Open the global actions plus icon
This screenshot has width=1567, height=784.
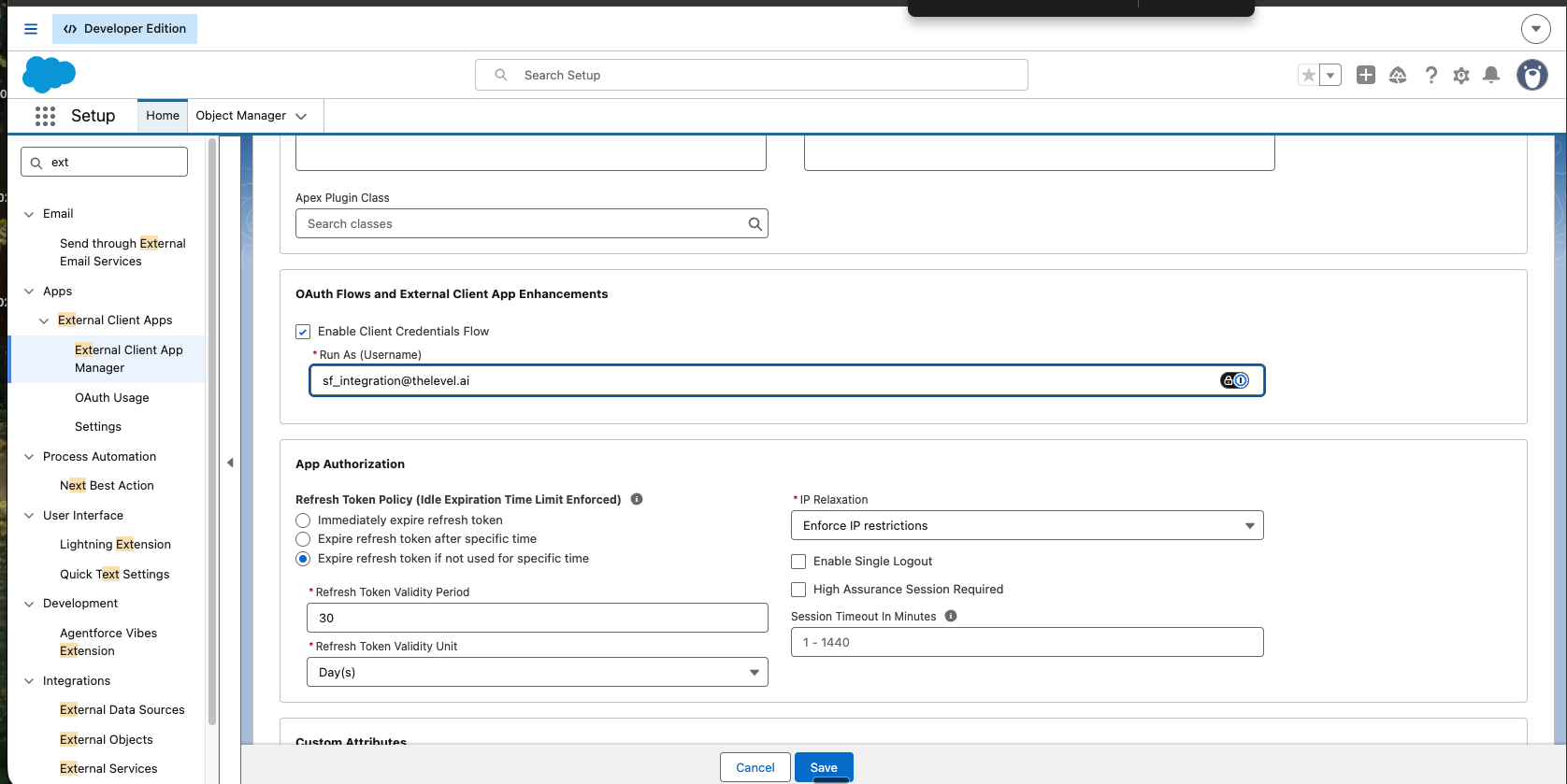1366,75
